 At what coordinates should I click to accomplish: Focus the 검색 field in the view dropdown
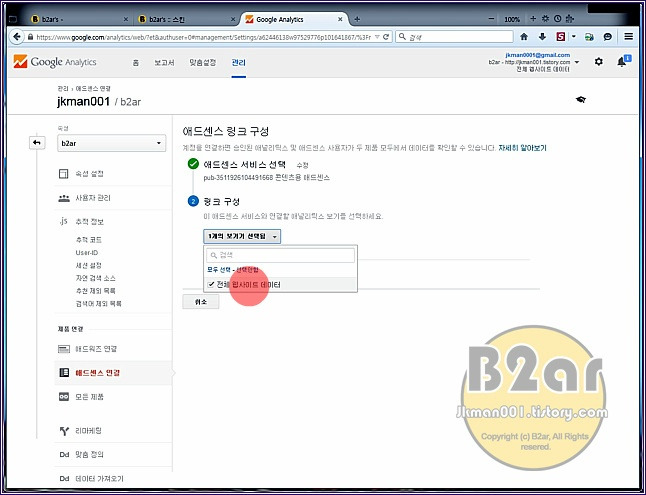coord(280,255)
